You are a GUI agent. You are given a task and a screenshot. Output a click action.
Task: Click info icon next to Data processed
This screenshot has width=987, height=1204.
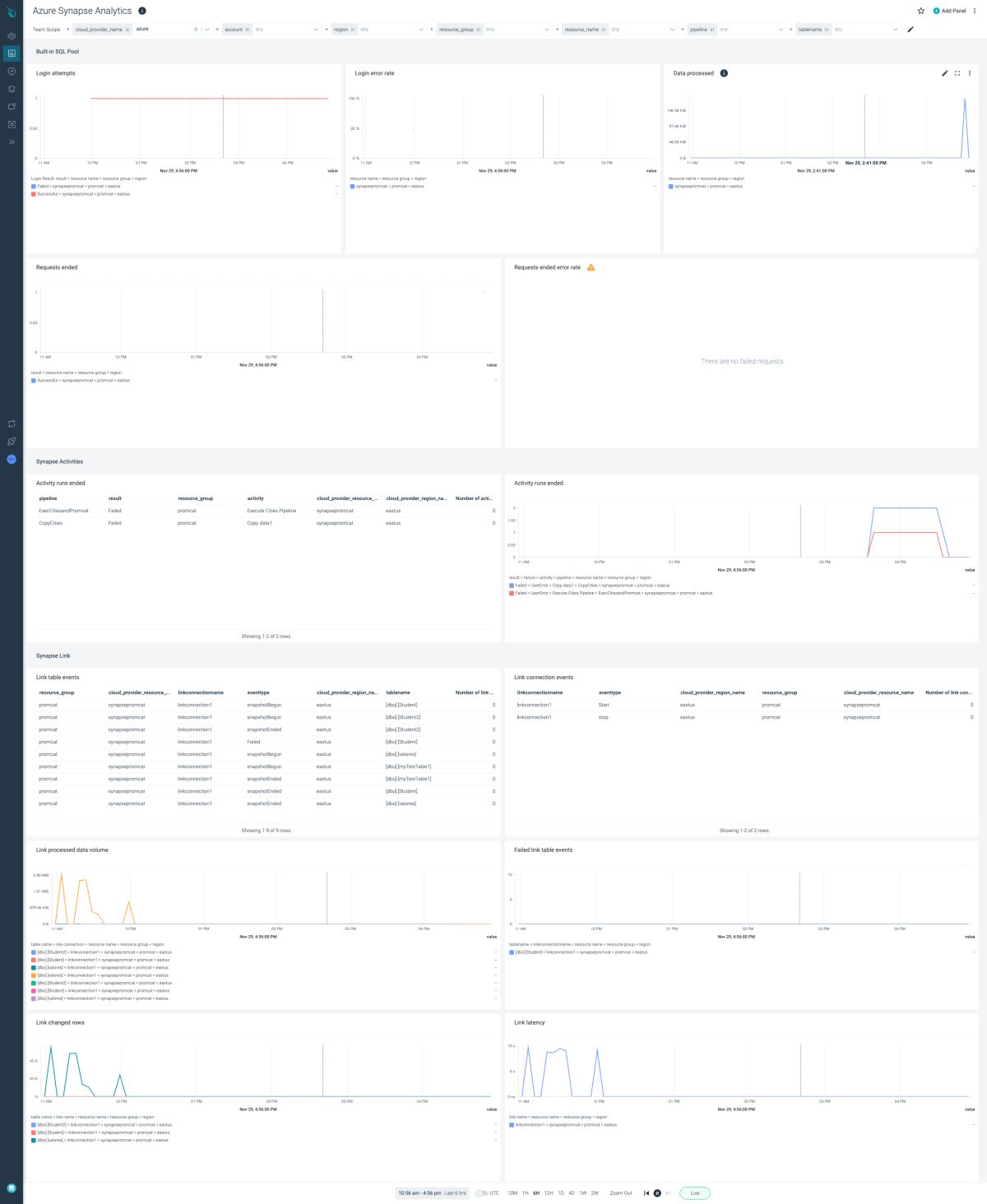click(x=724, y=73)
